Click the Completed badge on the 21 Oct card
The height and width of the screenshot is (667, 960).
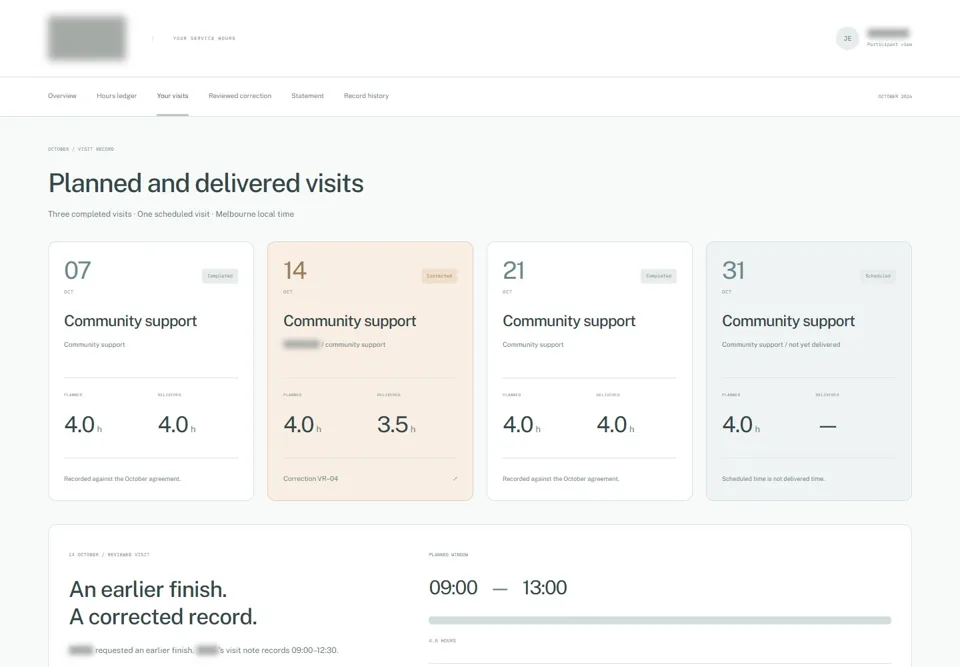click(x=658, y=276)
